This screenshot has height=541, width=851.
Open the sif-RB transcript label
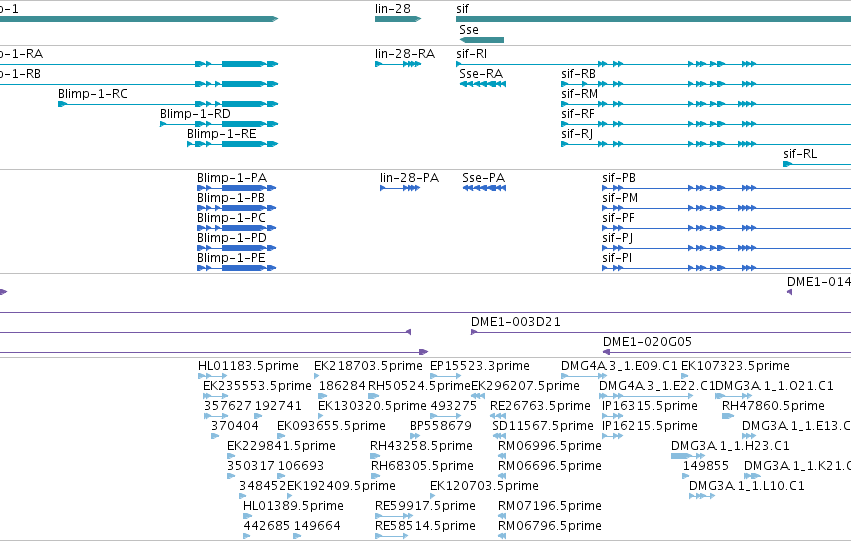click(579, 74)
